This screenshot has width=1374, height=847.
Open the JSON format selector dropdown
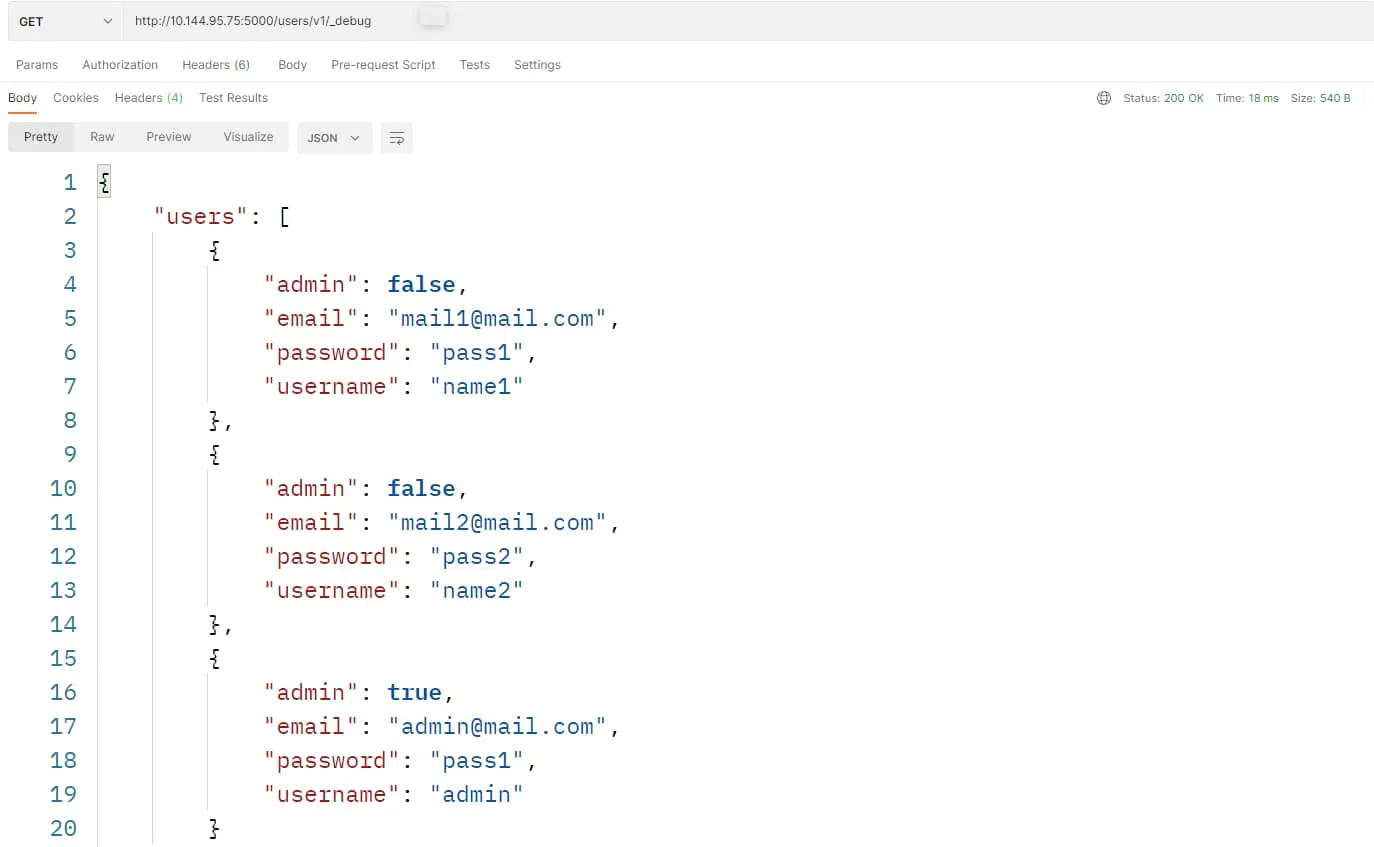coord(334,137)
